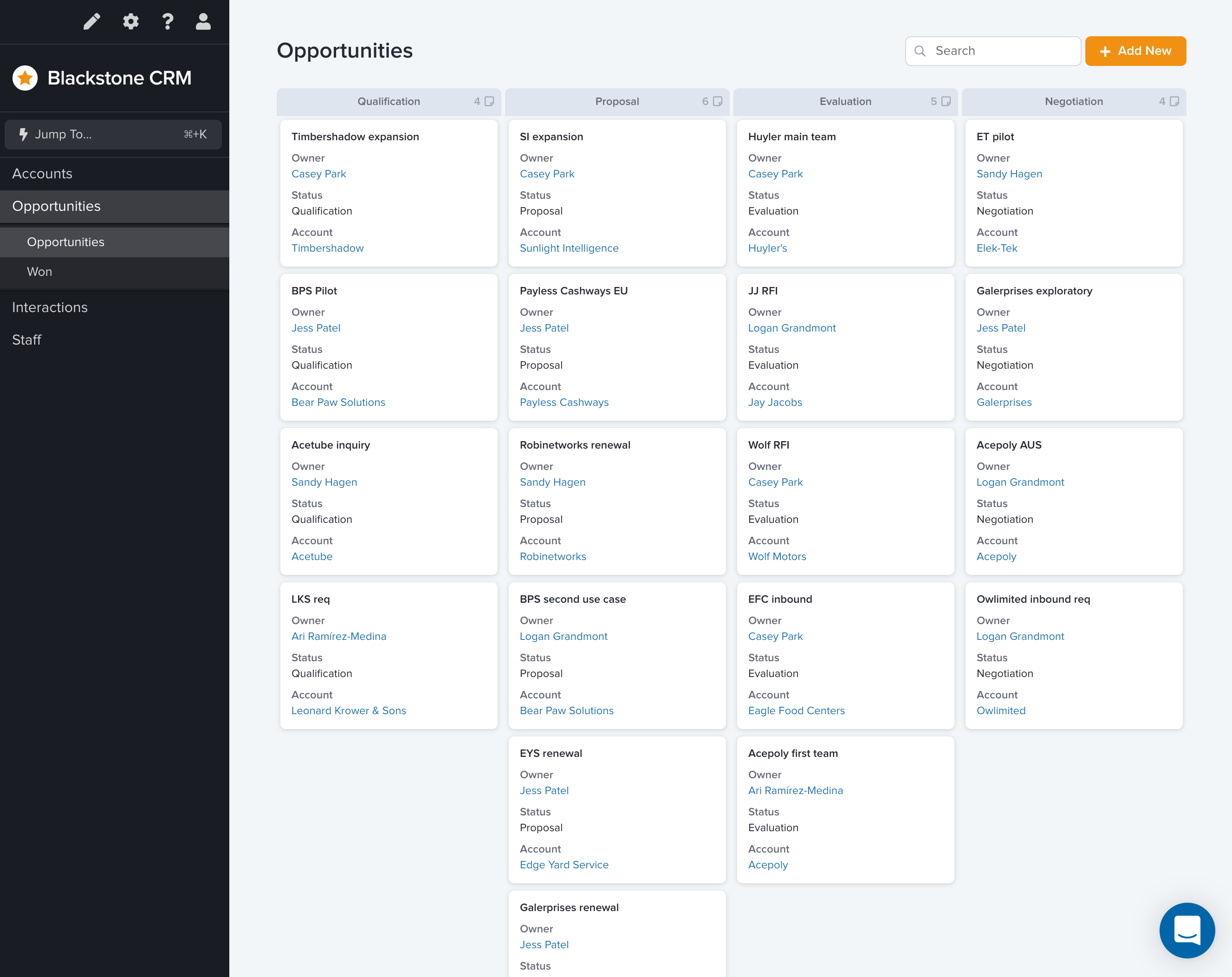The width and height of the screenshot is (1232, 977).
Task: Open the Robinetworks account link
Action: pos(552,557)
